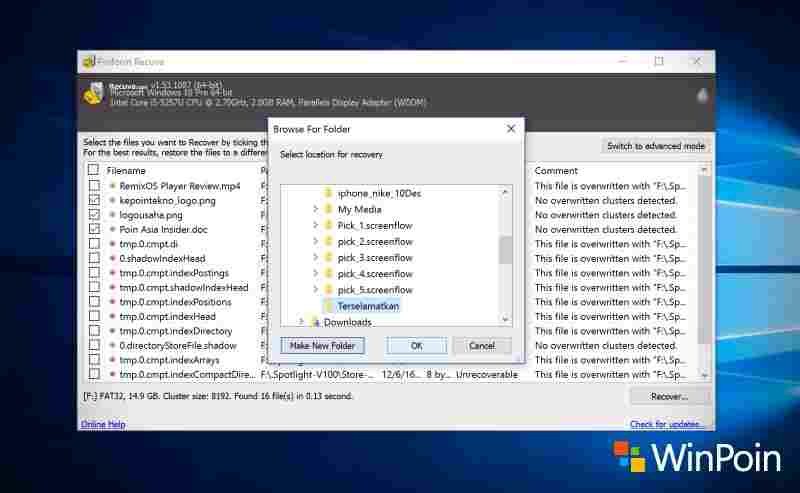This screenshot has height=493, width=800.
Task: Click the Recover... button
Action: [x=669, y=396]
